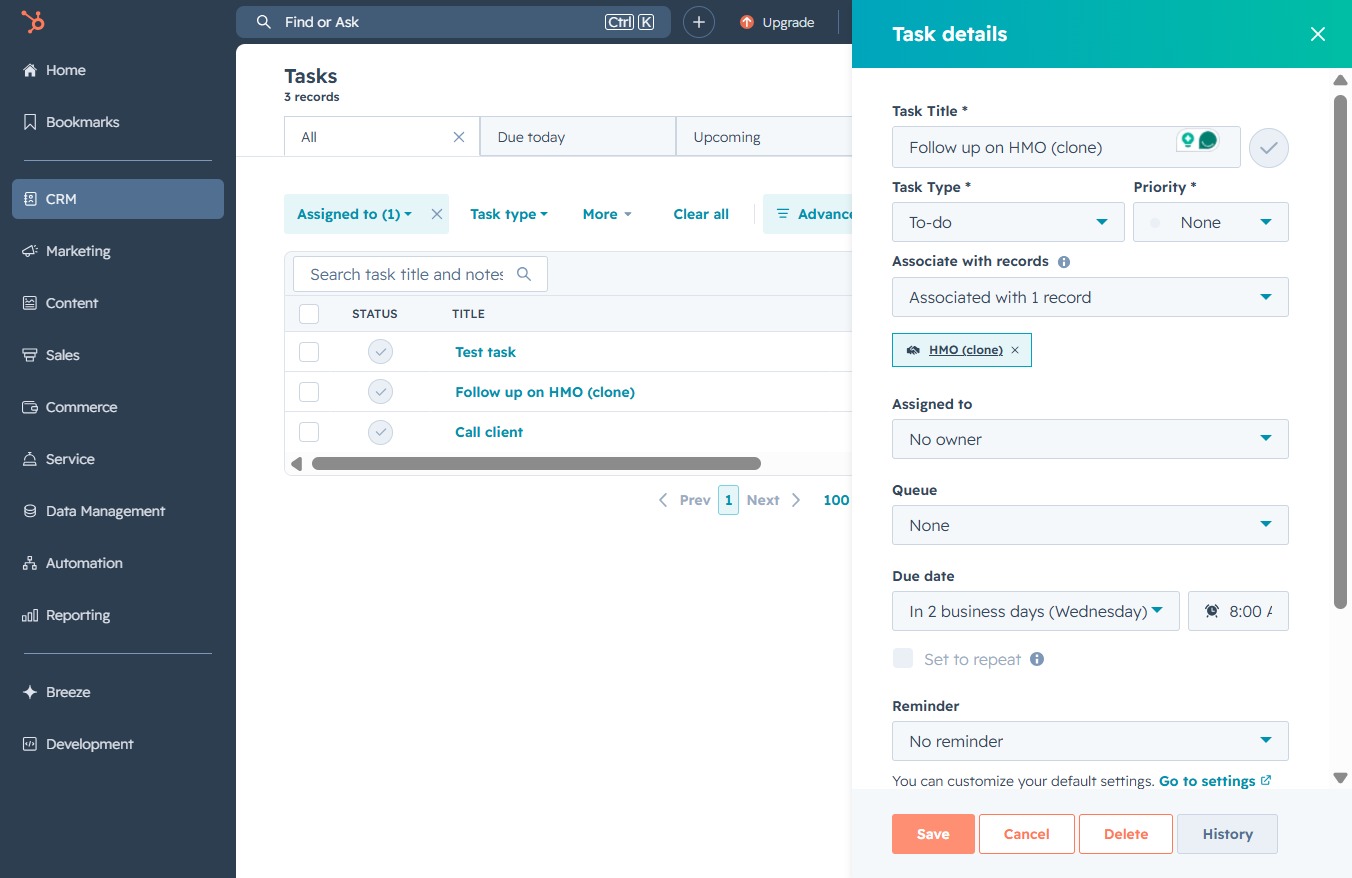Click the Task Title input field
Viewport: 1352px width, 878px height.
tap(1066, 147)
